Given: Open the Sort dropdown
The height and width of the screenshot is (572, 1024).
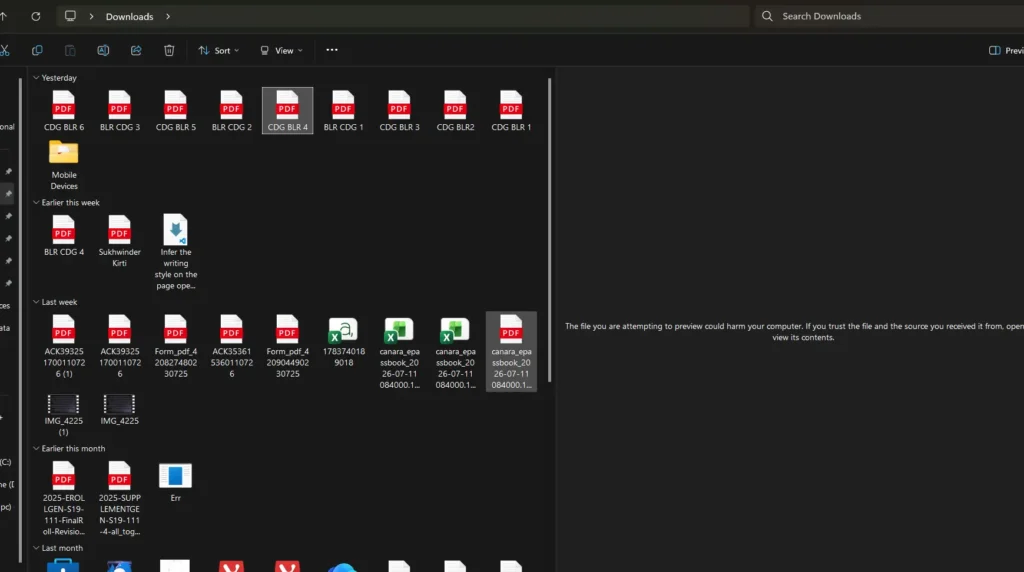Looking at the screenshot, I should coord(219,50).
